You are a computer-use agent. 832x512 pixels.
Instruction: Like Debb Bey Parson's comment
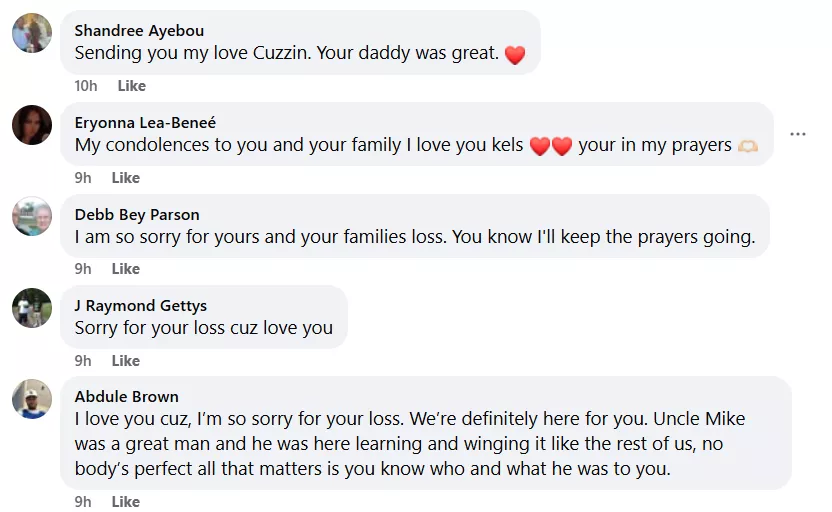coord(126,269)
